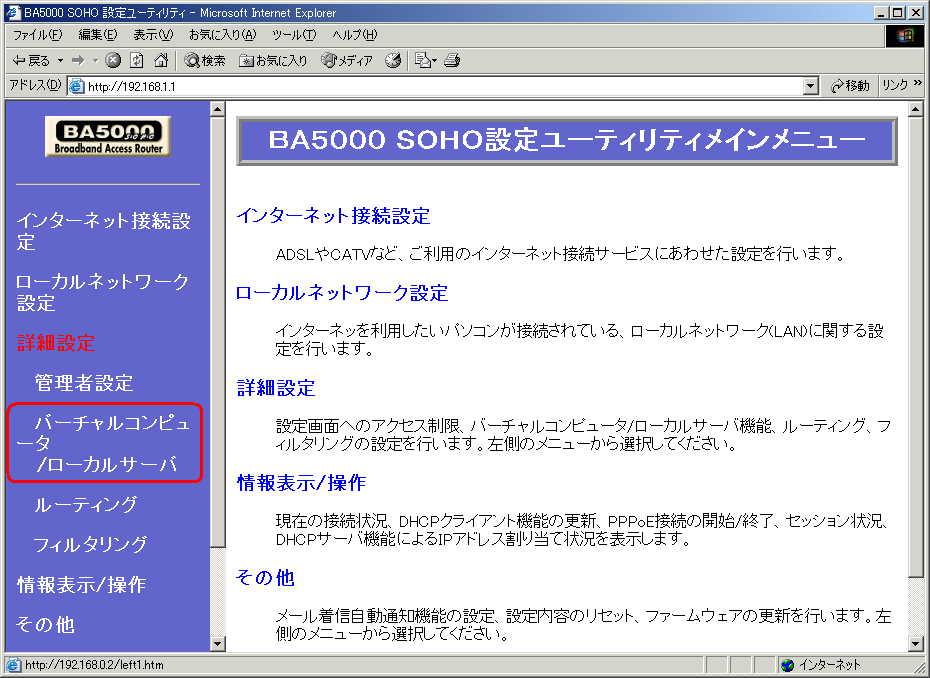
Task: Open ルーティング in the sidebar
Action: click(85, 504)
